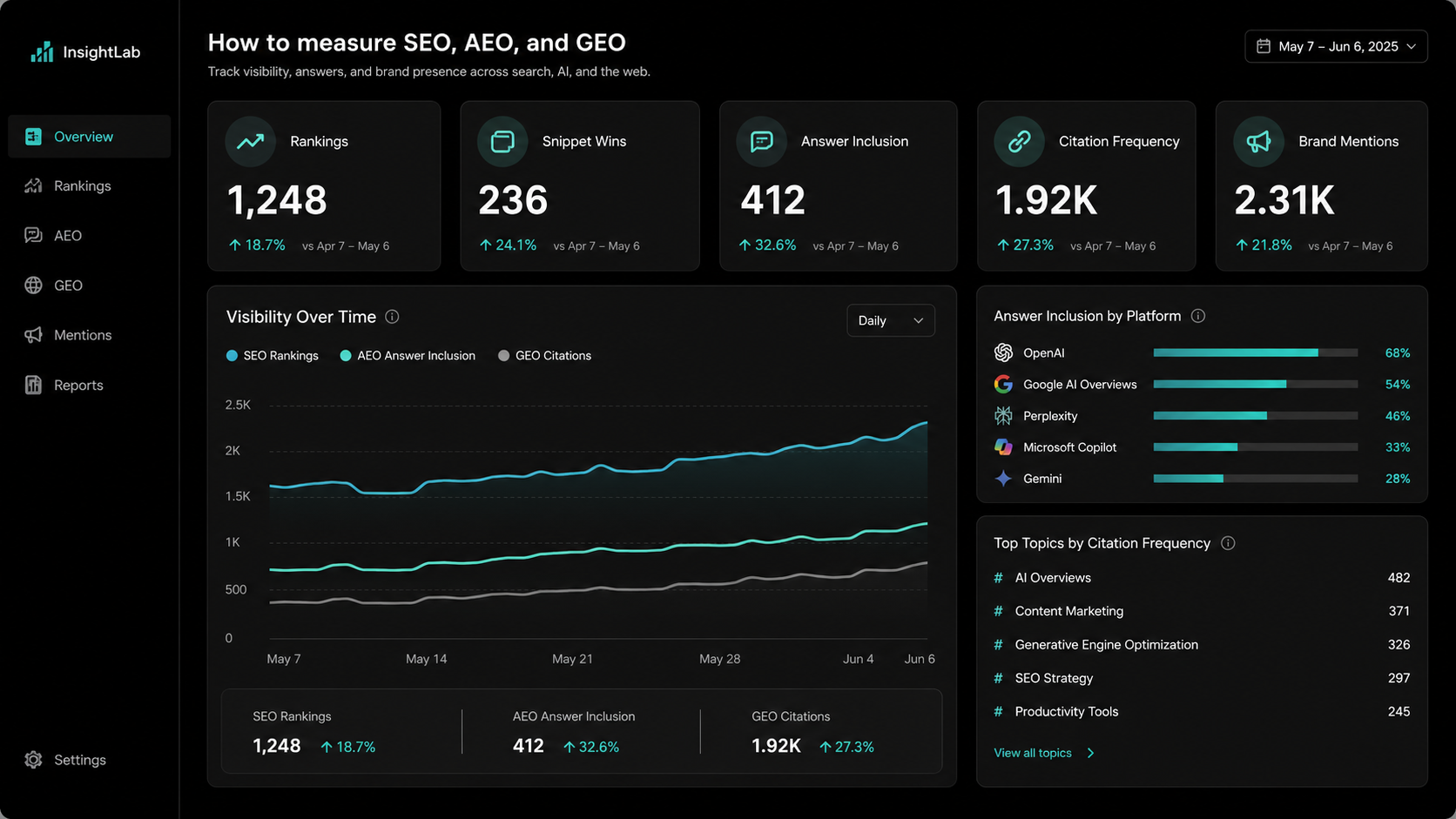Click the Reports document sidebar icon
Screen dimensions: 1456x819
pos(33,385)
